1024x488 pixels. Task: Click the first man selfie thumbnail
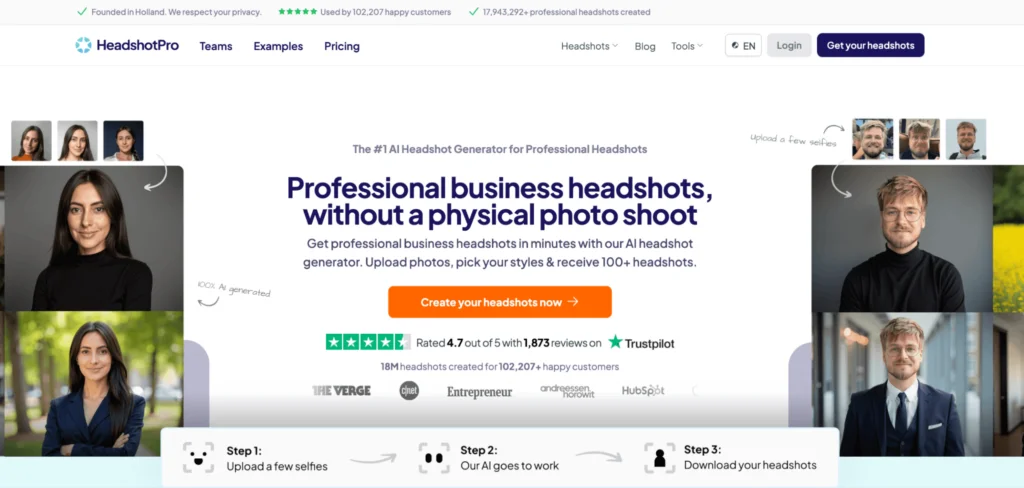tap(872, 139)
